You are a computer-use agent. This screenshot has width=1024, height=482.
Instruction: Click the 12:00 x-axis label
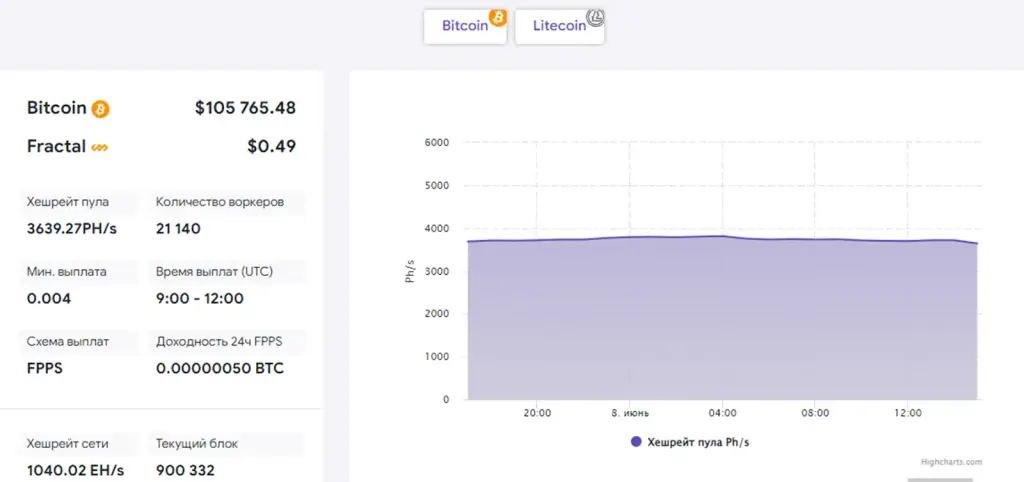coord(908,413)
